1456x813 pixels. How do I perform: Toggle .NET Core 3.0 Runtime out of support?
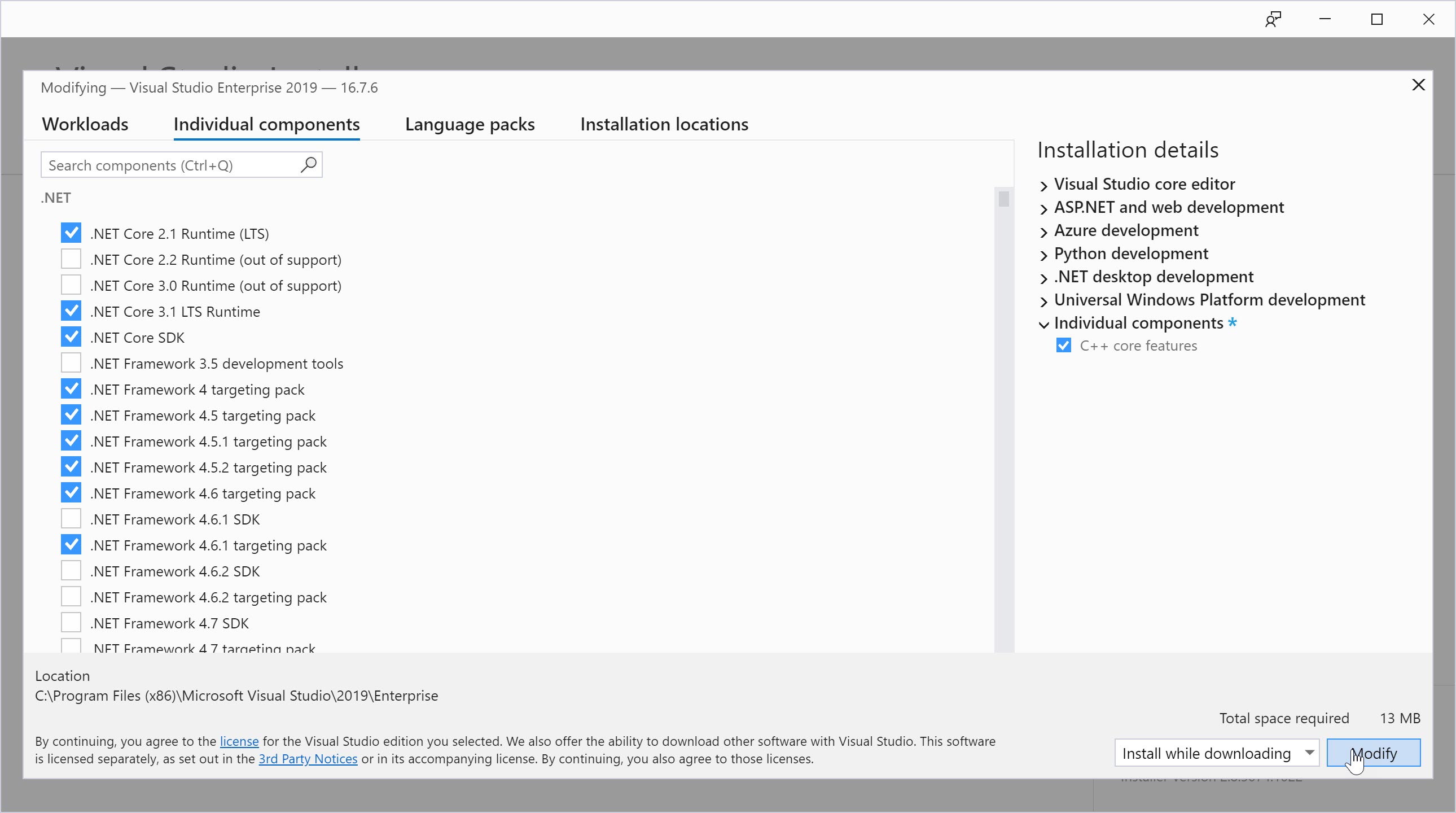[71, 285]
